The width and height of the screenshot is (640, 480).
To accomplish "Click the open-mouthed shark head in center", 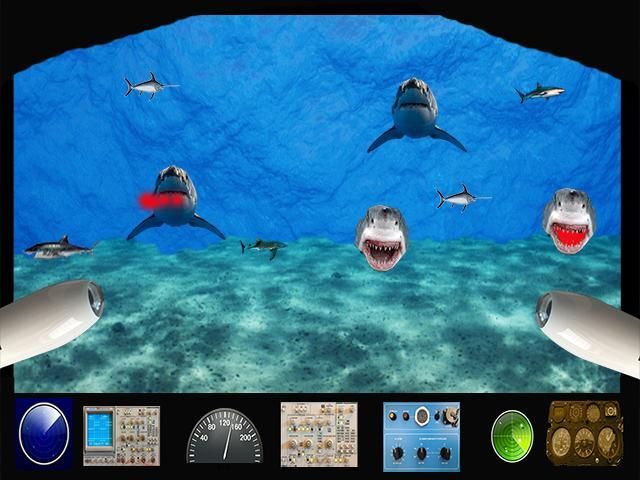I will (x=381, y=238).
